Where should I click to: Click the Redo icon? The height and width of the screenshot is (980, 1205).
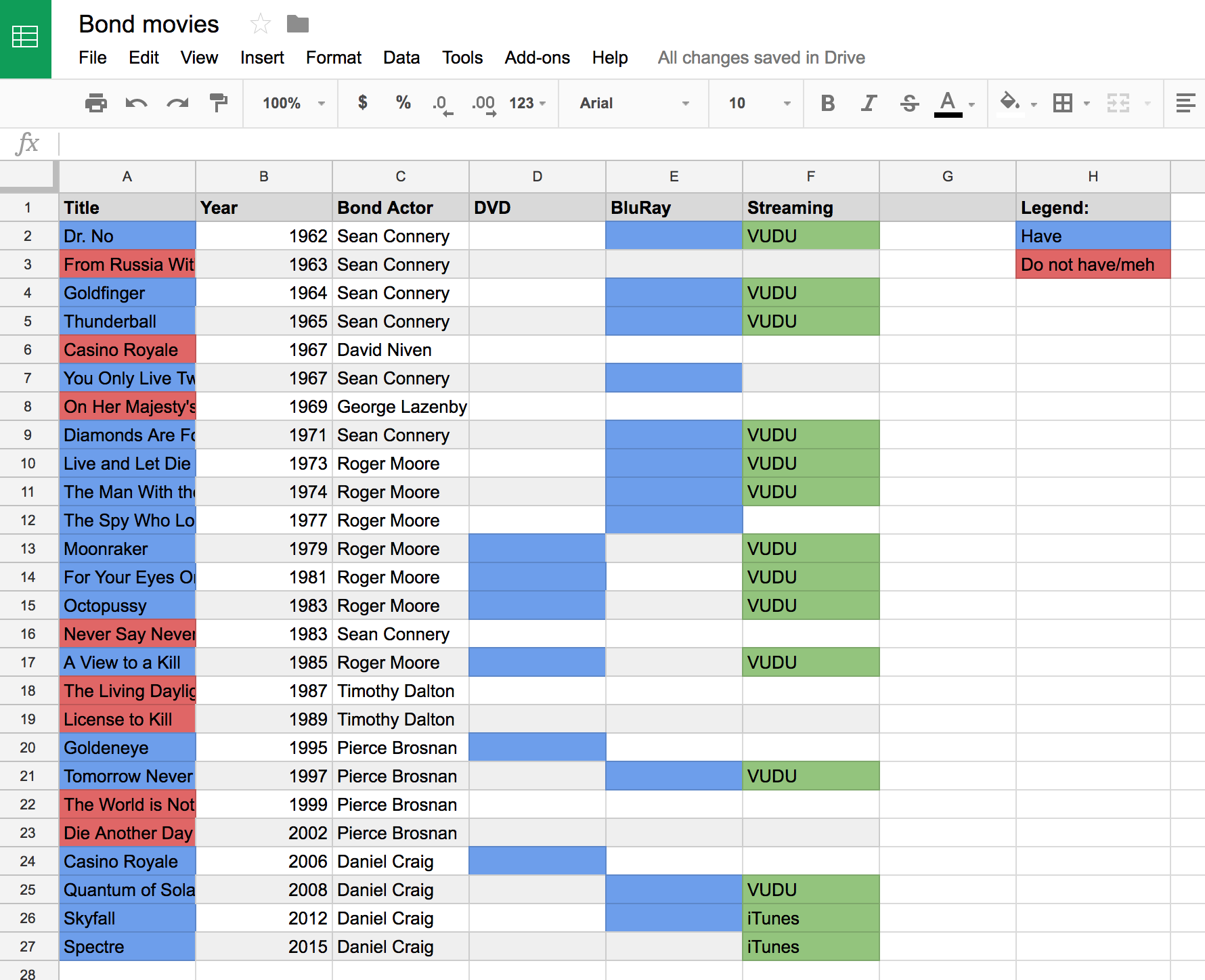(177, 103)
